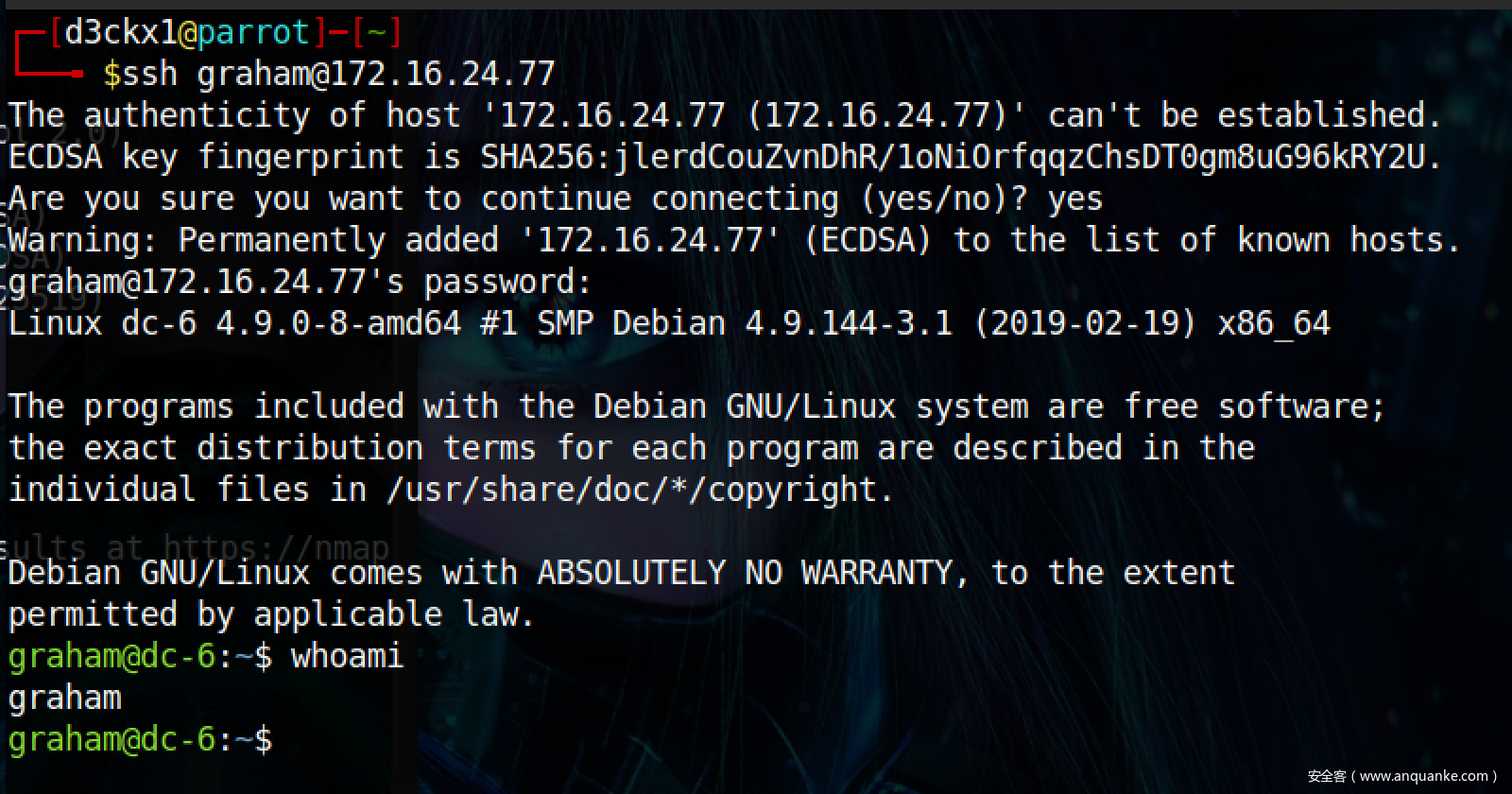Click the graham@172.16.24.77's password prompt
The image size is (1512, 794).
[x=299, y=282]
